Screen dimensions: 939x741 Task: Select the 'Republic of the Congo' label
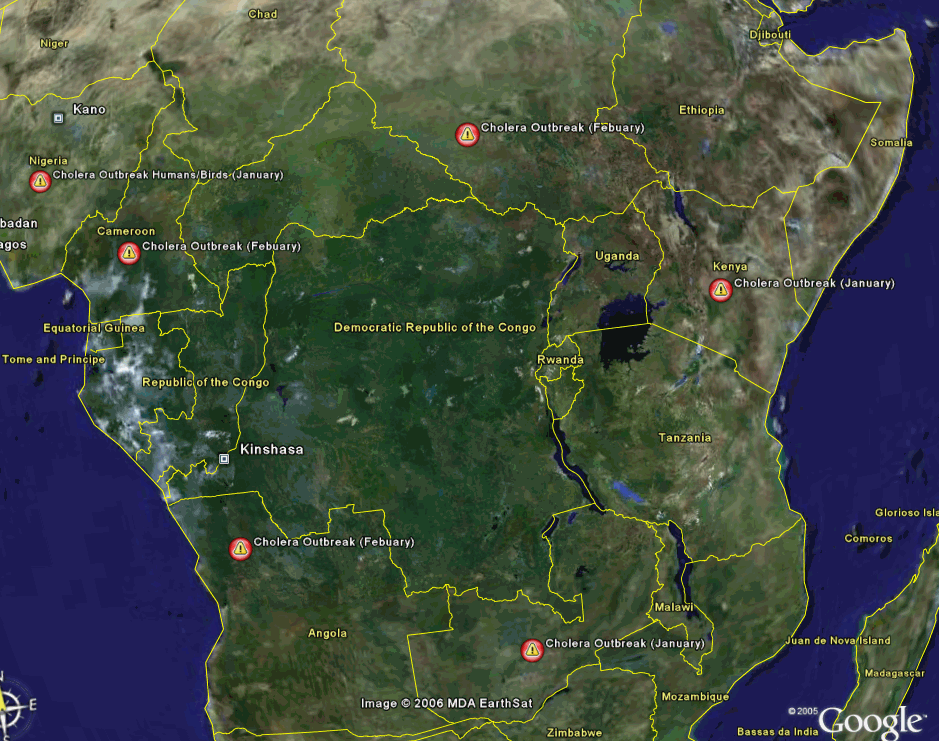click(x=205, y=383)
